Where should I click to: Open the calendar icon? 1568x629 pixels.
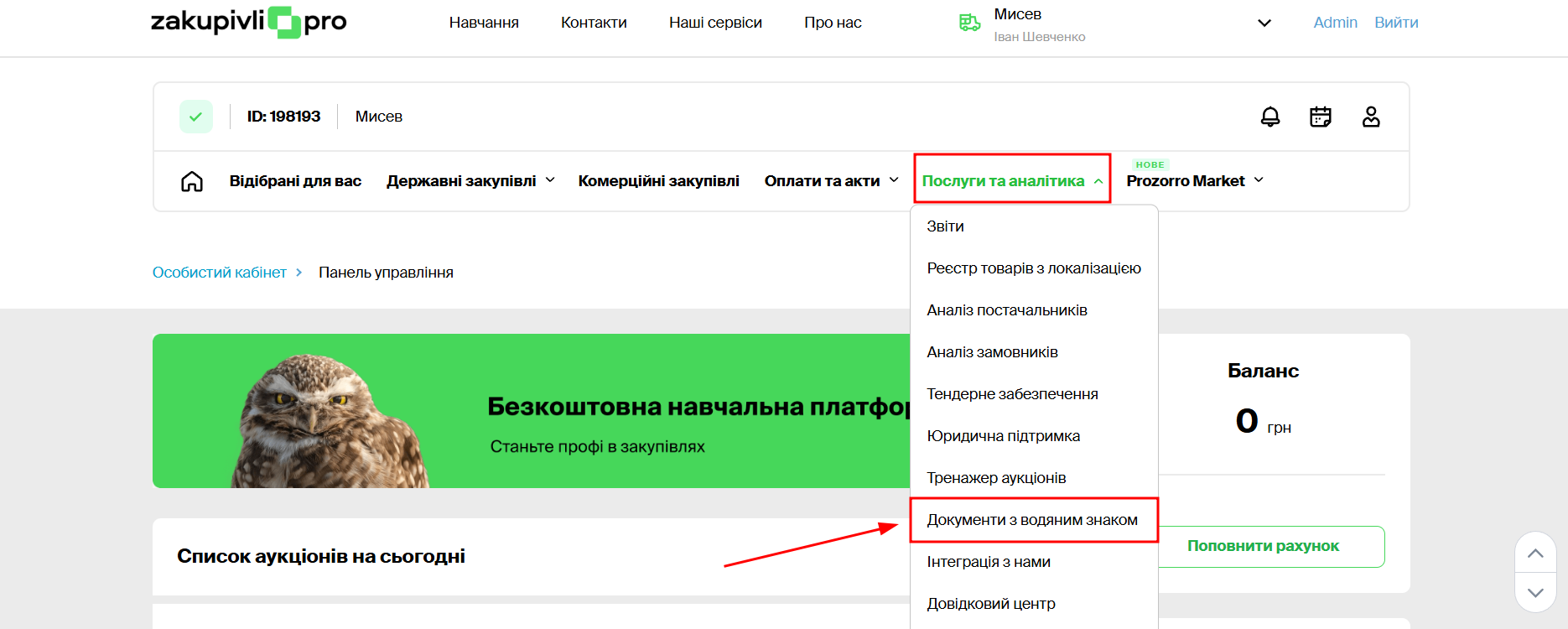click(1321, 117)
